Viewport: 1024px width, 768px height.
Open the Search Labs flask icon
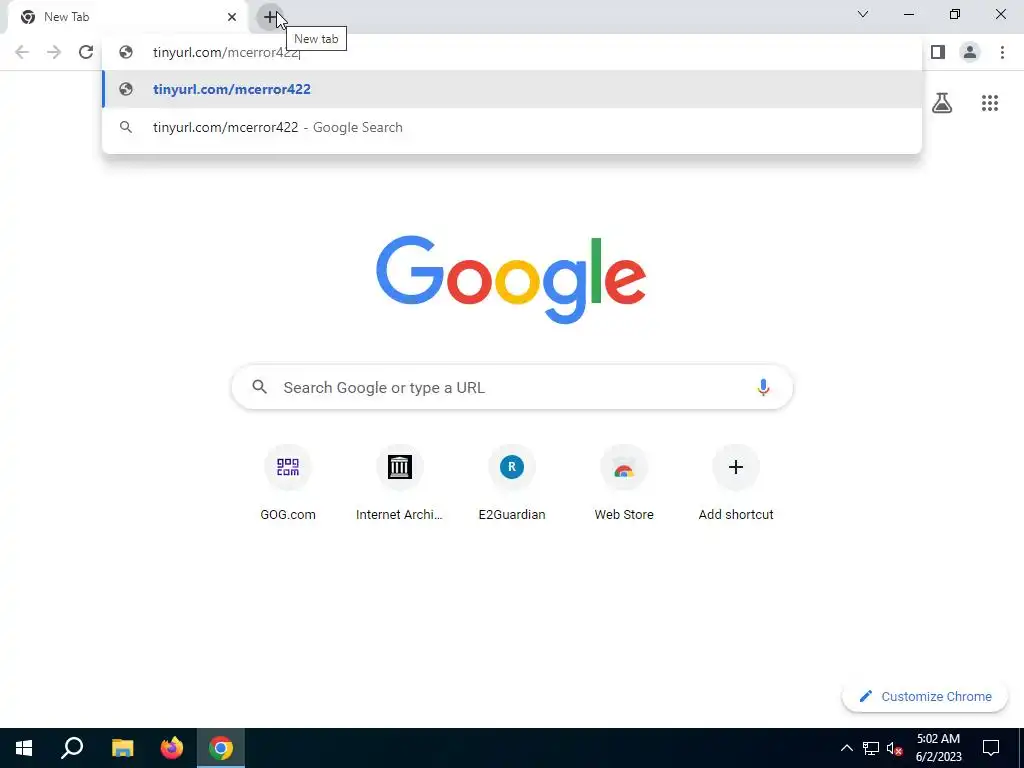click(942, 103)
